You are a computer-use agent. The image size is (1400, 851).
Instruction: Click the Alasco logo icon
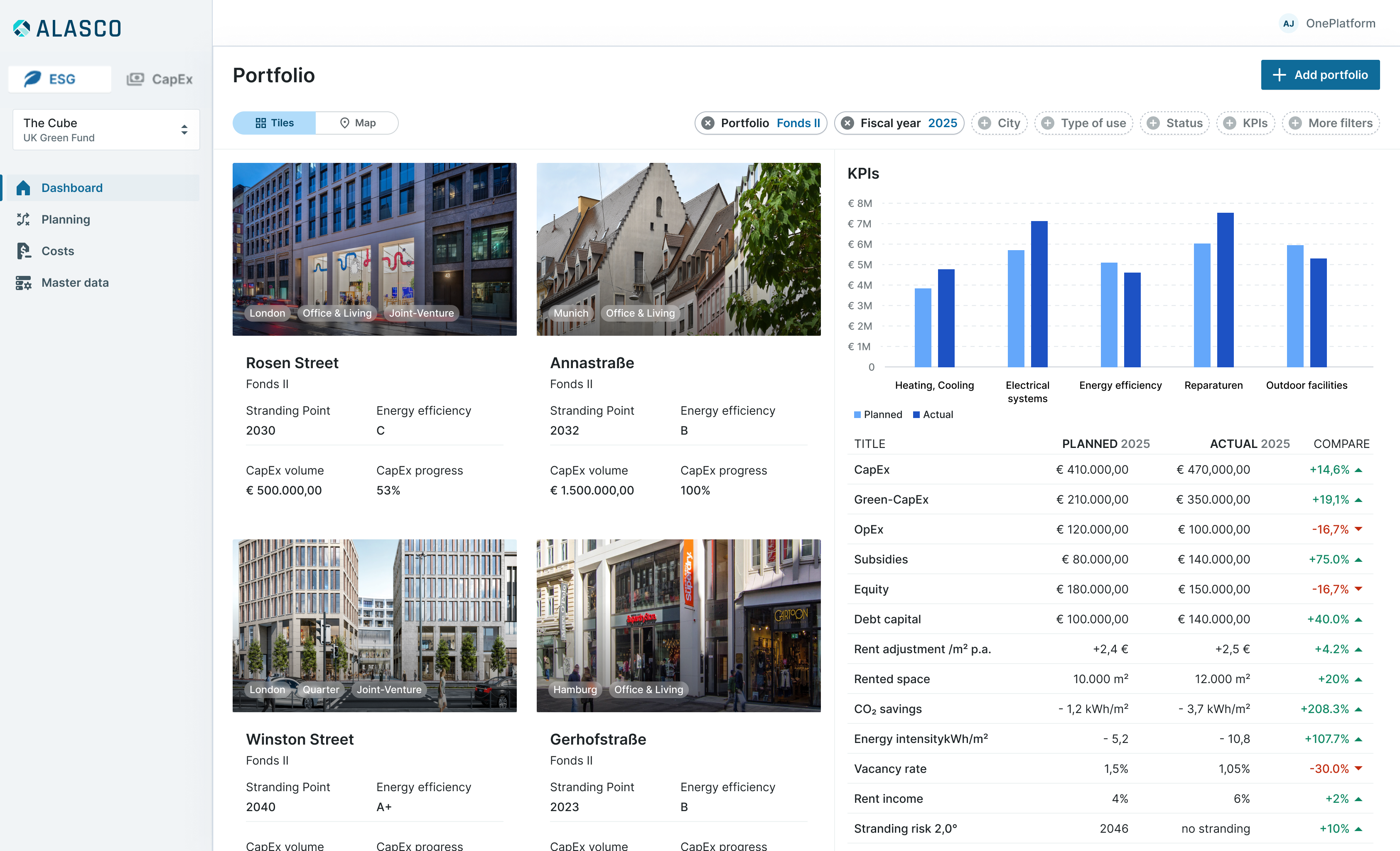coord(22,28)
